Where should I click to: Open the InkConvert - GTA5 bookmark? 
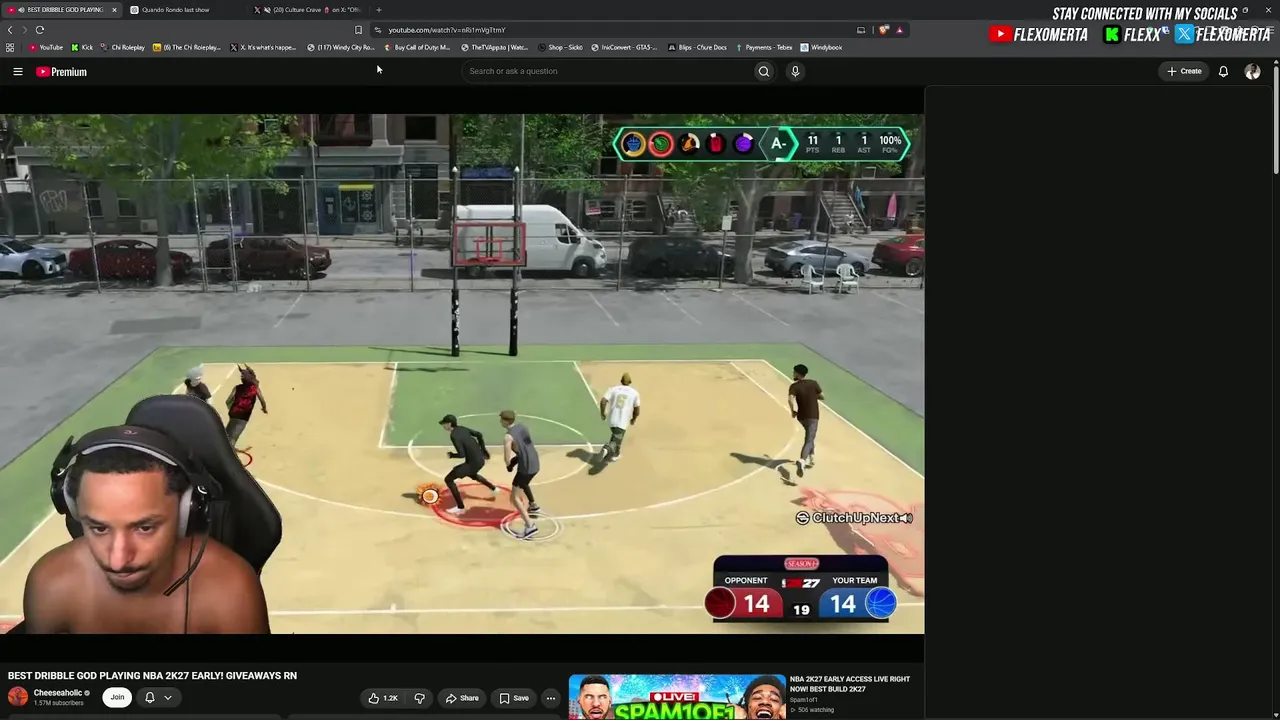coord(625,48)
